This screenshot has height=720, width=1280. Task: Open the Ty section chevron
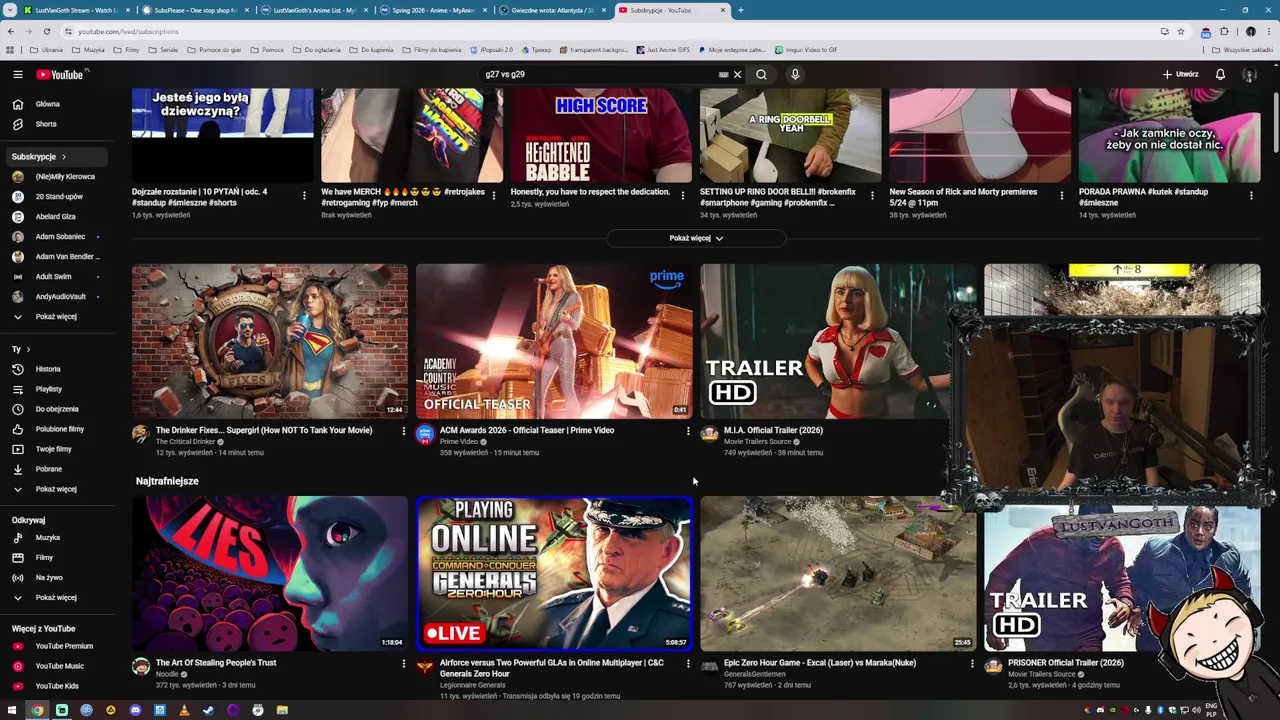28,349
